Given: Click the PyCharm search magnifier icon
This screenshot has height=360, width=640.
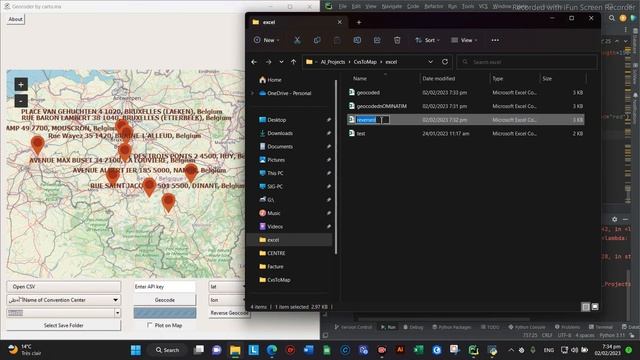Looking at the screenshot, I should pos(611,18).
